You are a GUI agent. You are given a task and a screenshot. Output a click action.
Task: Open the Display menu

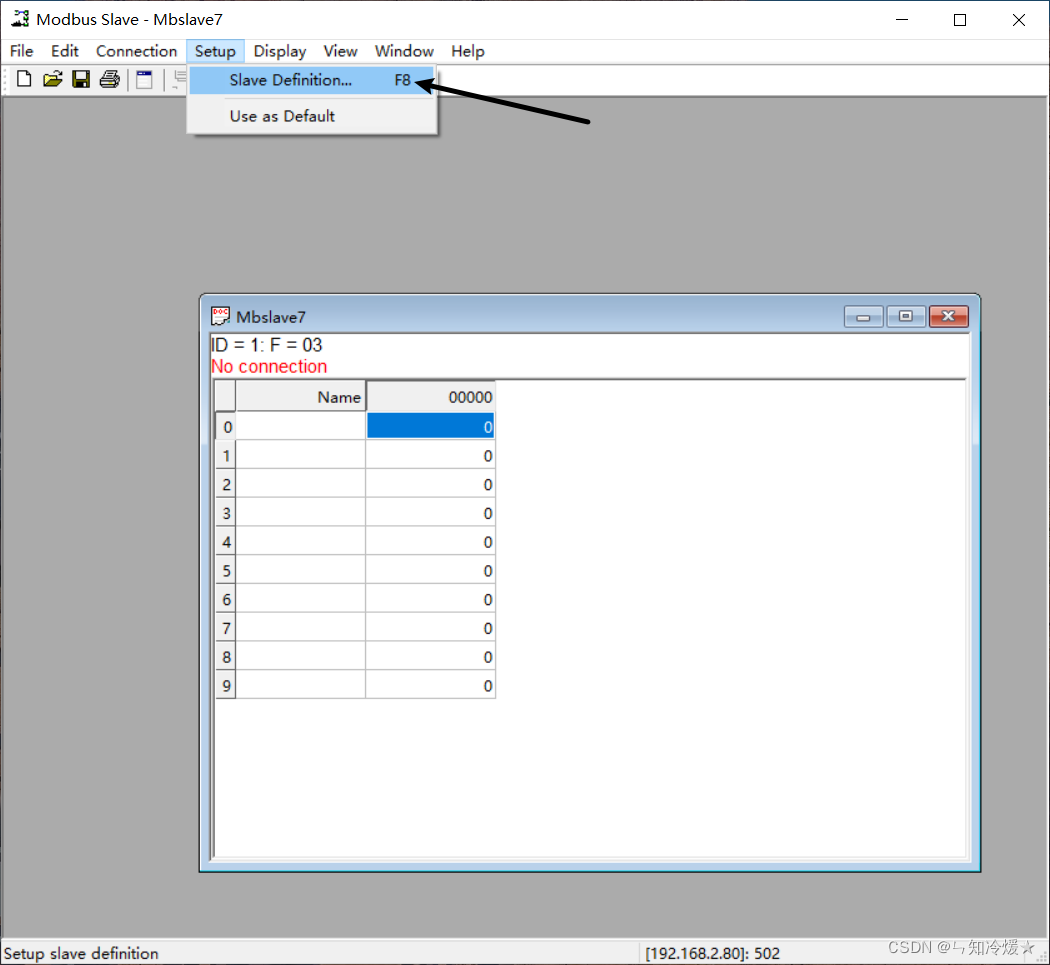point(279,51)
